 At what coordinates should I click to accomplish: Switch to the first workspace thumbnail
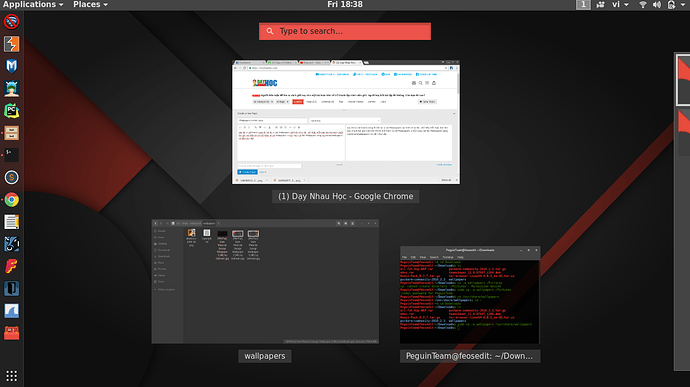(683, 80)
